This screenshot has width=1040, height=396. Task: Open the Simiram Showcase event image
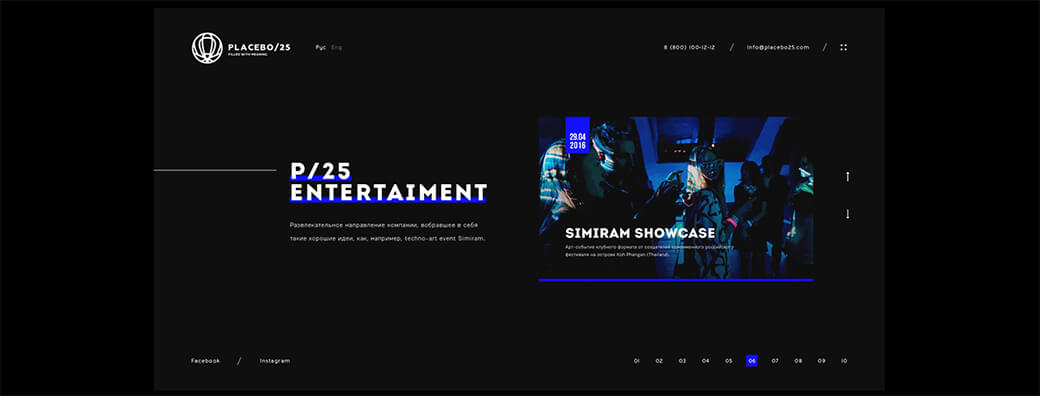(676, 198)
